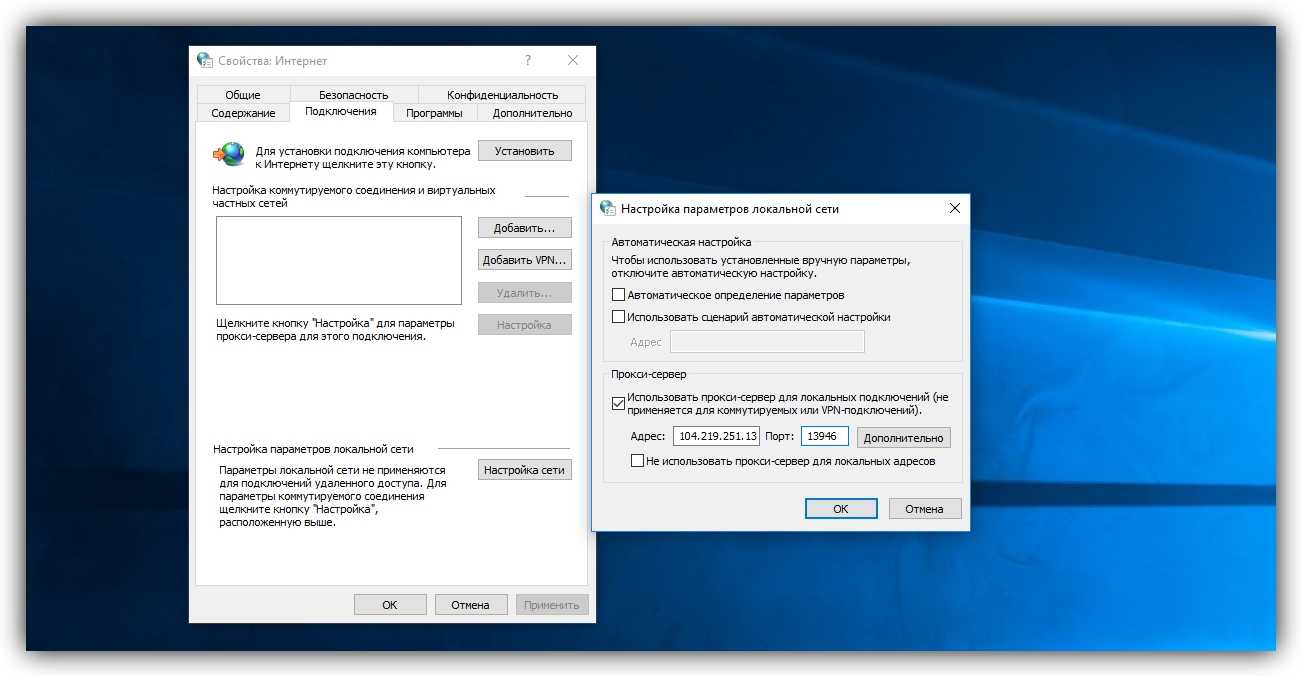Click the globe icon in LAN settings title bar
1301x676 pixels.
click(607, 208)
